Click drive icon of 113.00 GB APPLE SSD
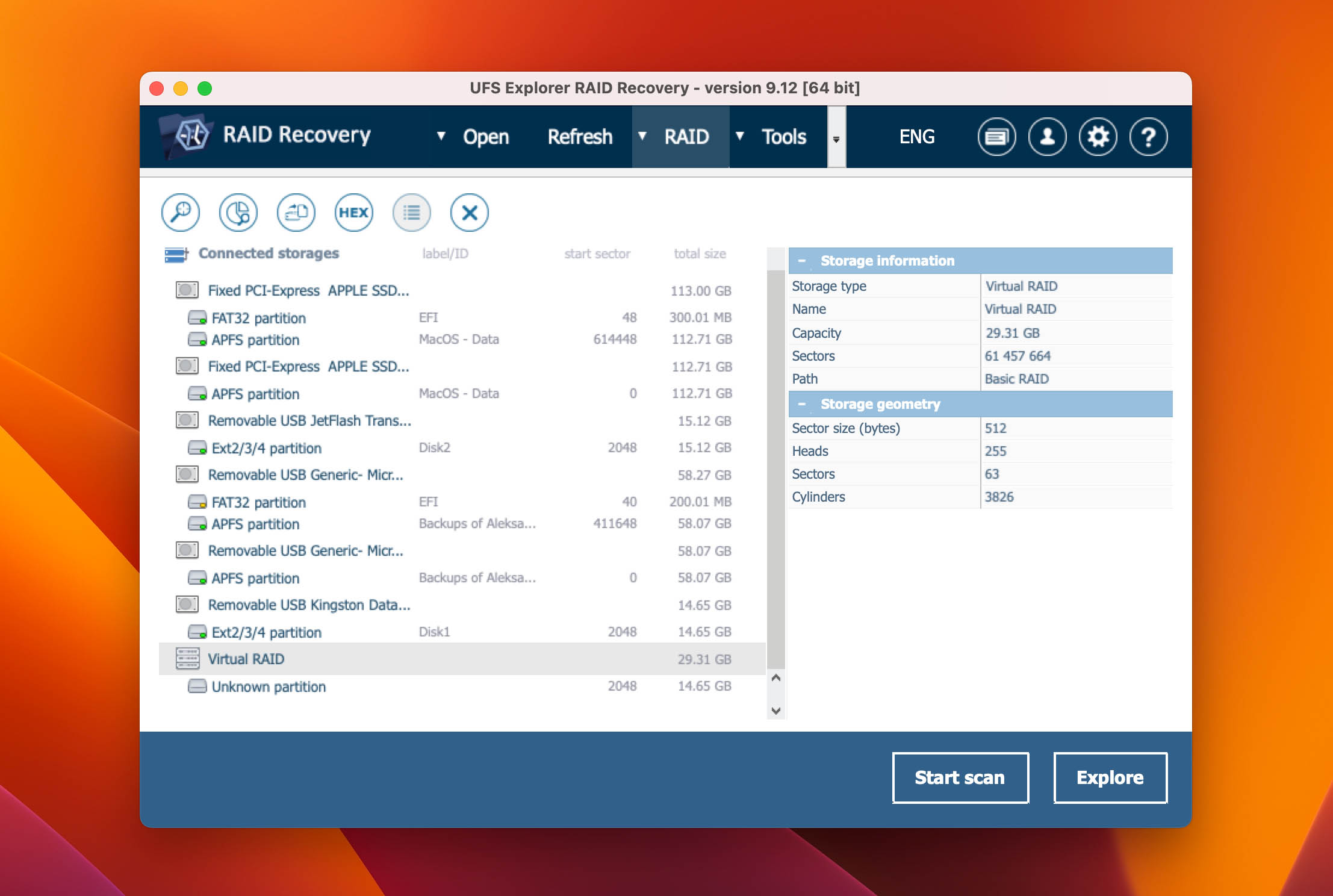 coord(187,290)
